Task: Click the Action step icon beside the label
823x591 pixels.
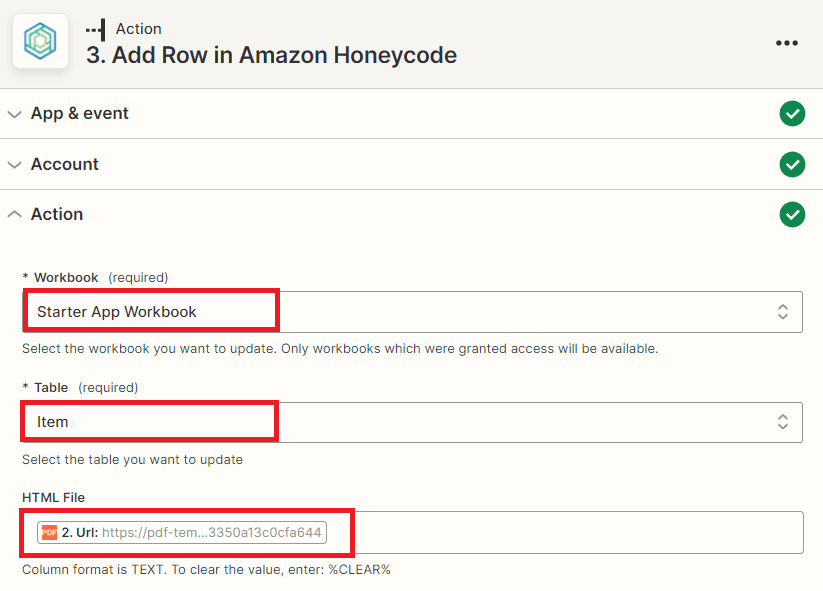Action: [x=93, y=28]
